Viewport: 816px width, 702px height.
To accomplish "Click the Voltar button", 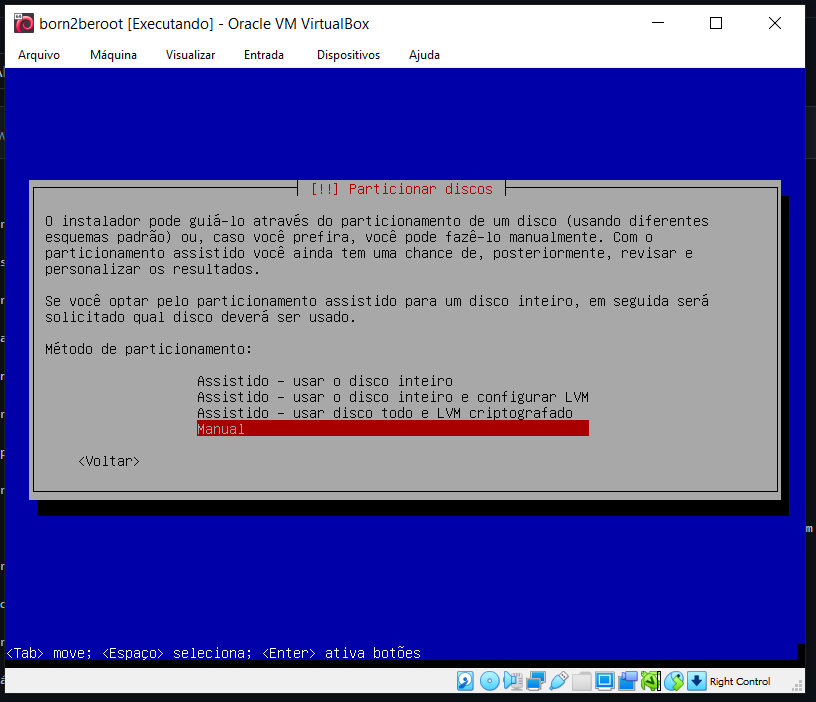I will [109, 462].
